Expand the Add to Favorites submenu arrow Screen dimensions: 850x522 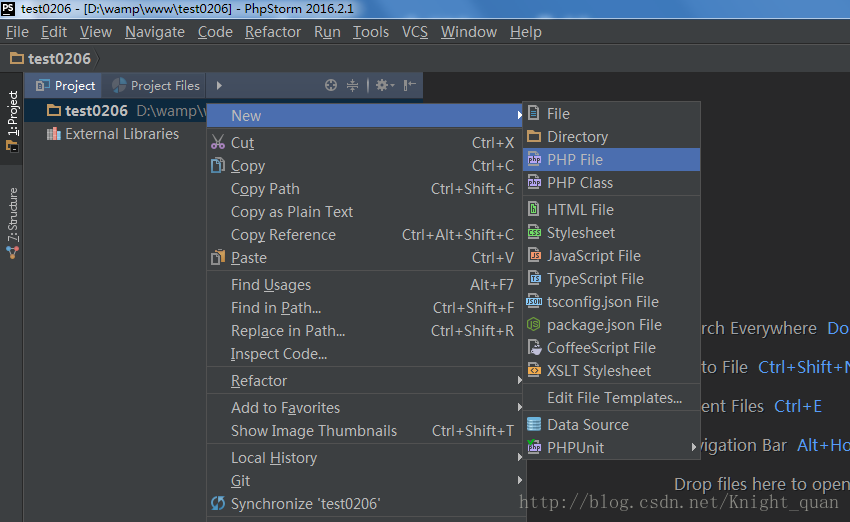point(519,407)
